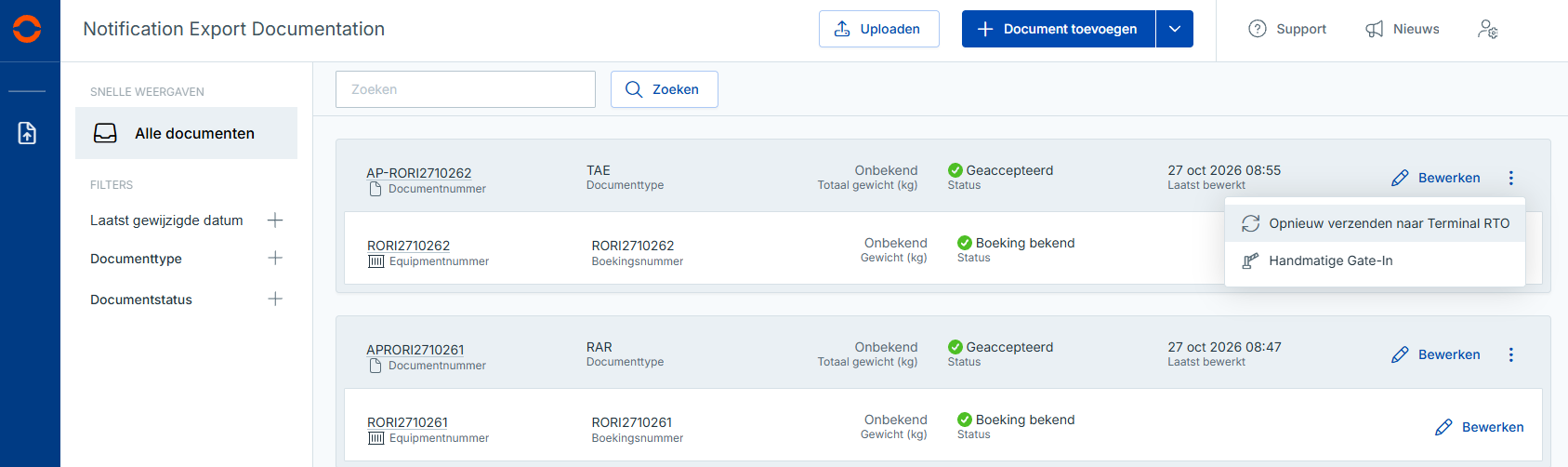This screenshot has width=1568, height=467.
Task: Open the document upload sidebar icon
Action: point(27,133)
